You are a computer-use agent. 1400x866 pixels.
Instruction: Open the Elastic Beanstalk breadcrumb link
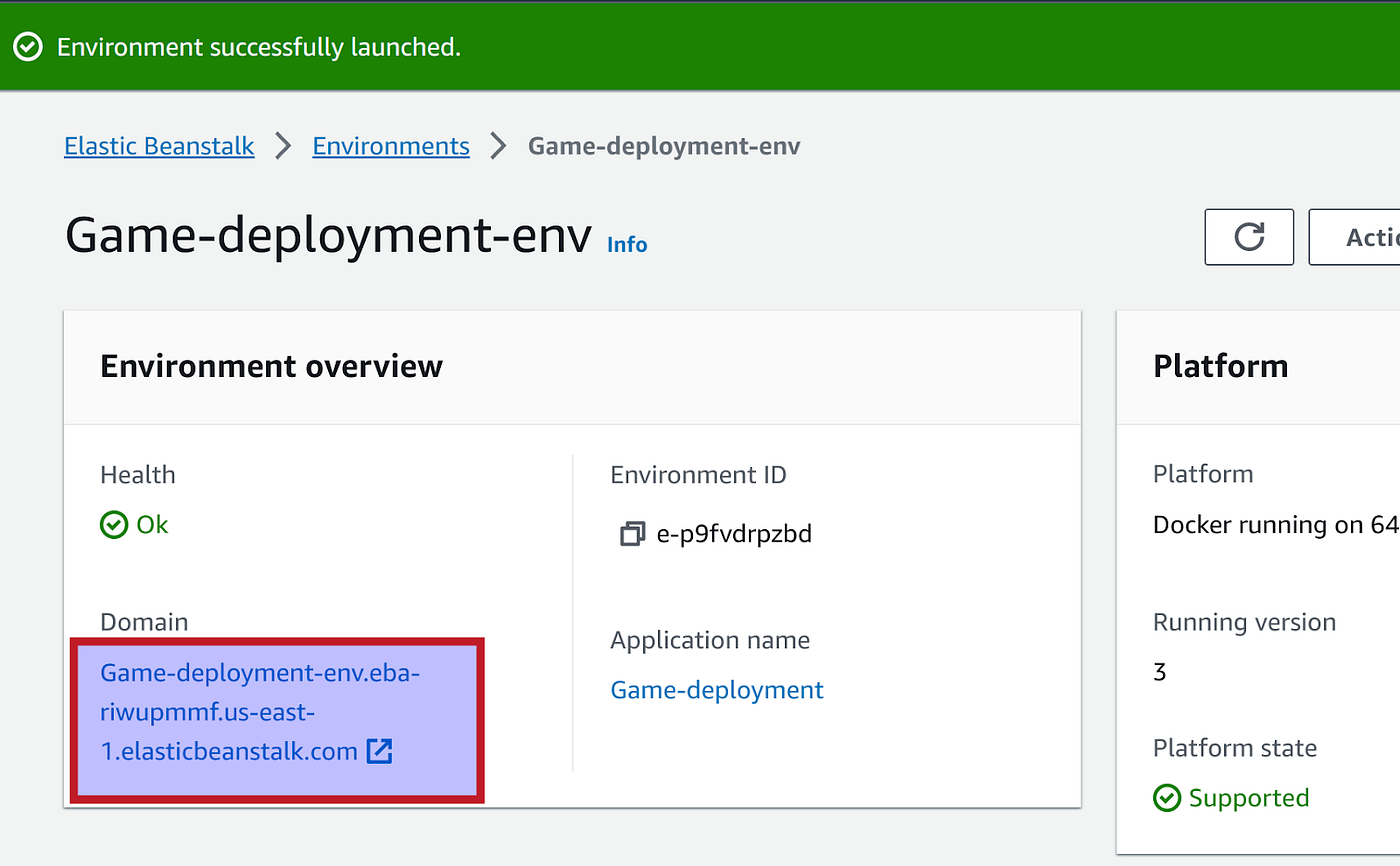click(159, 146)
